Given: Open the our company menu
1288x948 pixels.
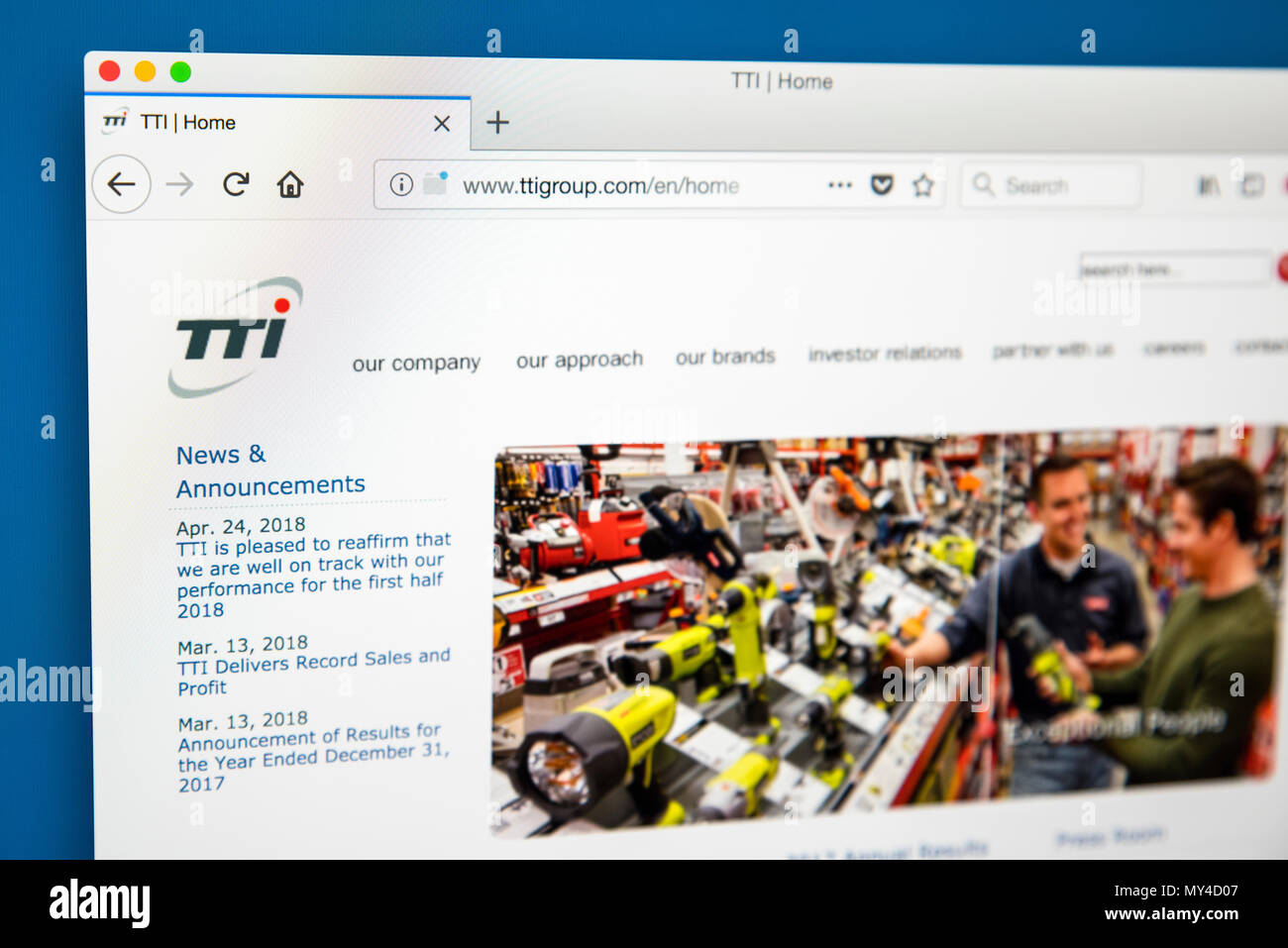Looking at the screenshot, I should click(x=416, y=364).
